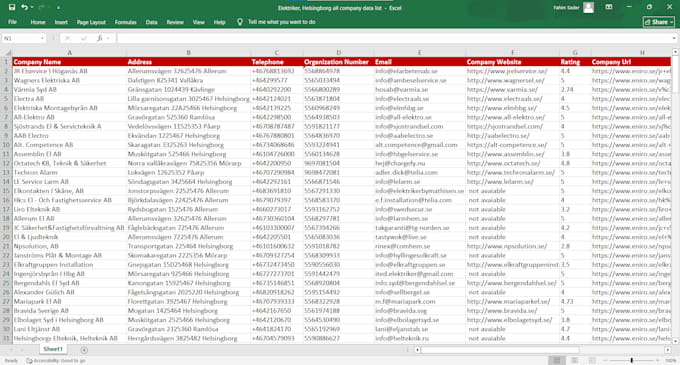The height and width of the screenshot is (365, 680).
Task: Add a new sheet with plus icon
Action: pyautogui.click(x=84, y=350)
